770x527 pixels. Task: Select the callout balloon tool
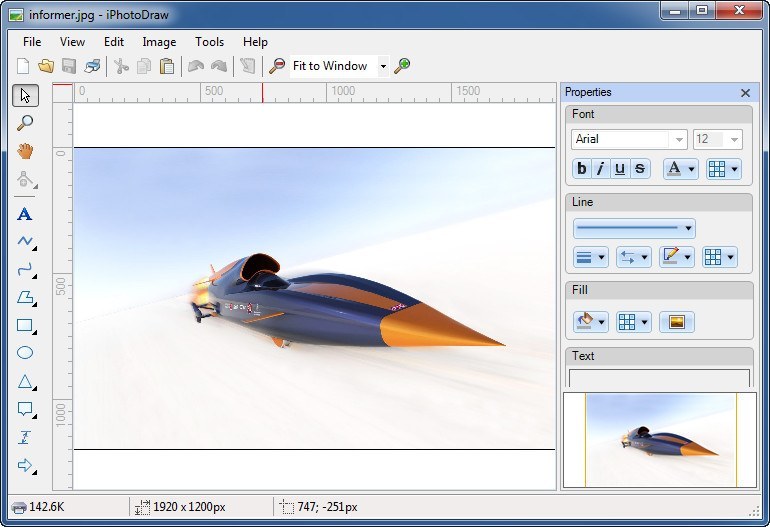point(25,409)
